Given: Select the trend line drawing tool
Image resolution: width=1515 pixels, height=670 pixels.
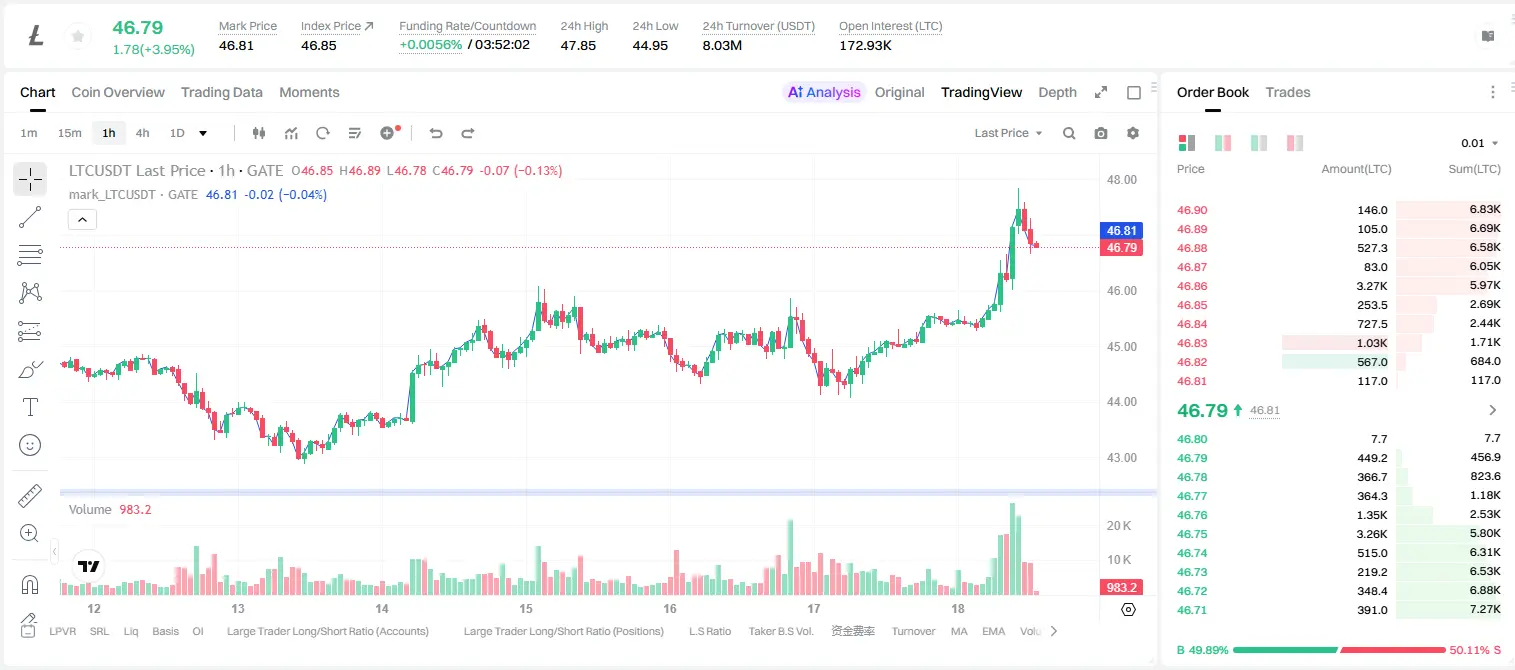Looking at the screenshot, I should click(30, 217).
